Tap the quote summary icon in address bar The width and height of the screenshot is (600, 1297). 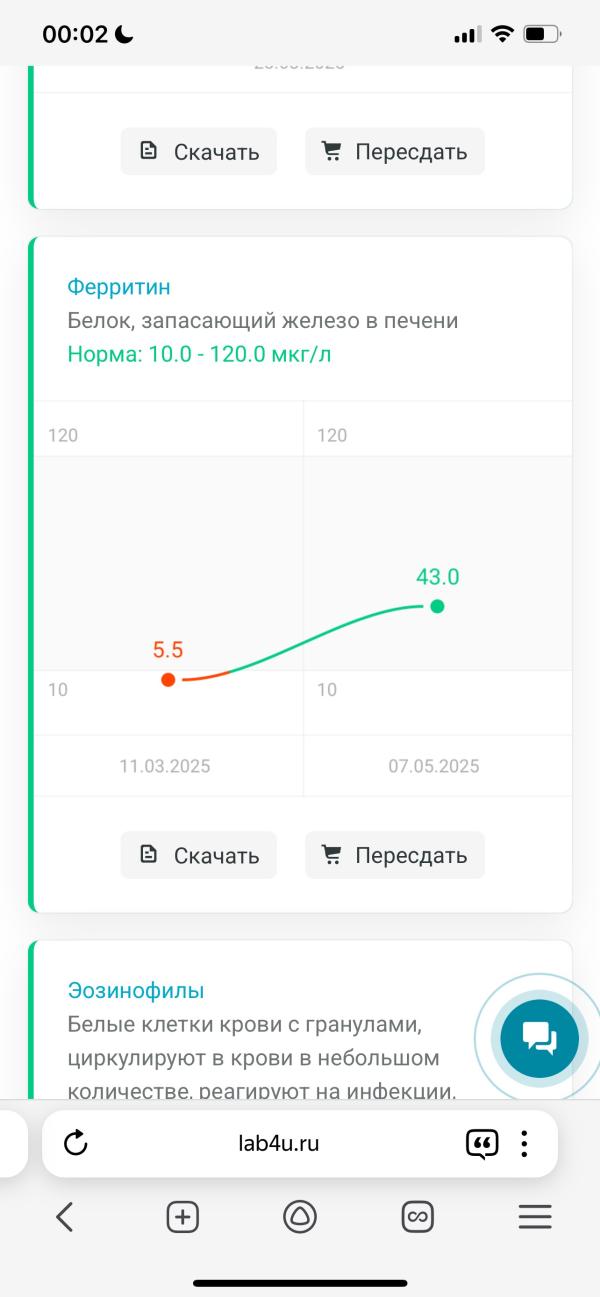pos(482,1143)
